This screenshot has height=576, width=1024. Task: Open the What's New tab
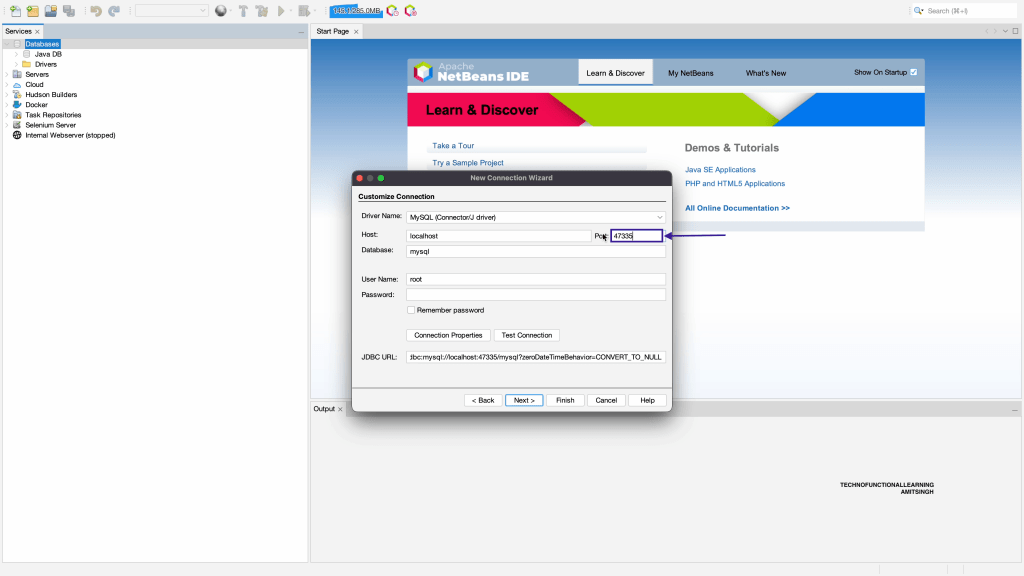tap(765, 73)
